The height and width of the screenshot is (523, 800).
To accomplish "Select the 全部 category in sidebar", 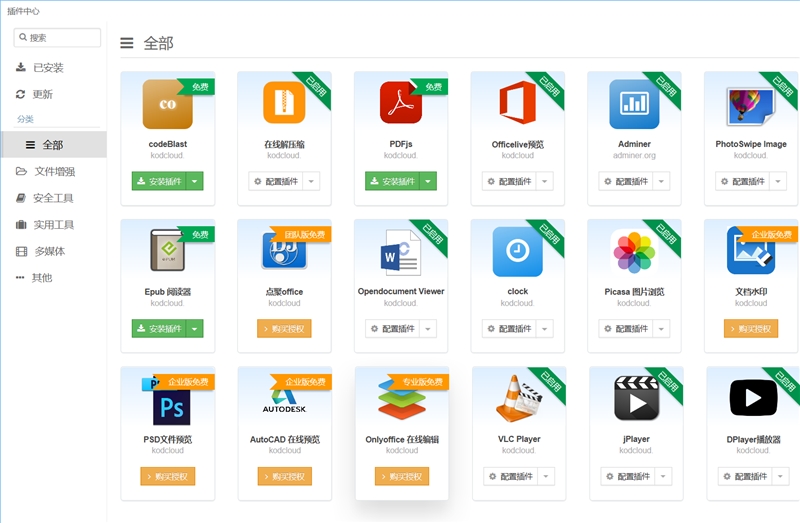I will point(54,144).
